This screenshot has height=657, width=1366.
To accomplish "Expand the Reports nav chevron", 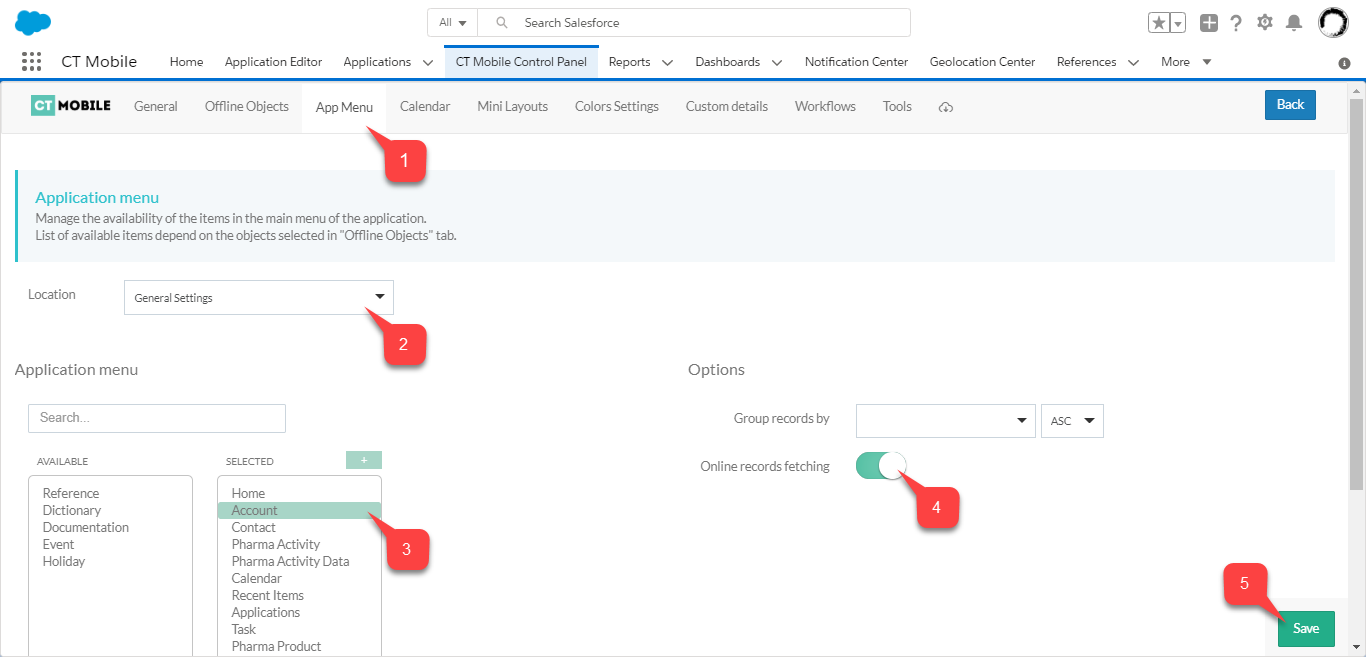I will pos(667,62).
